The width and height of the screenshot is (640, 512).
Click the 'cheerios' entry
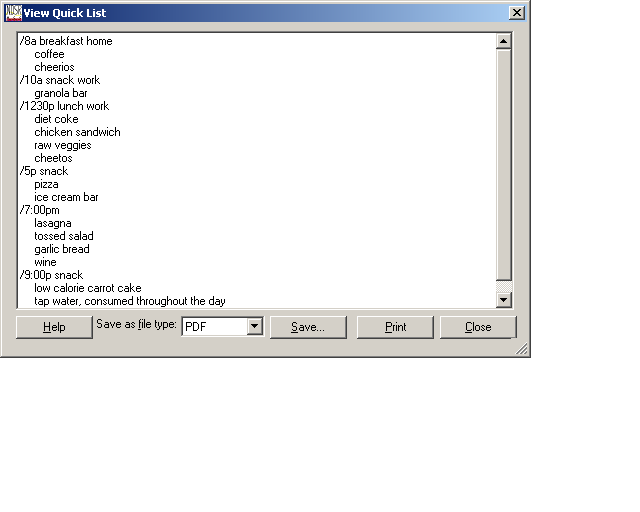[x=54, y=67]
